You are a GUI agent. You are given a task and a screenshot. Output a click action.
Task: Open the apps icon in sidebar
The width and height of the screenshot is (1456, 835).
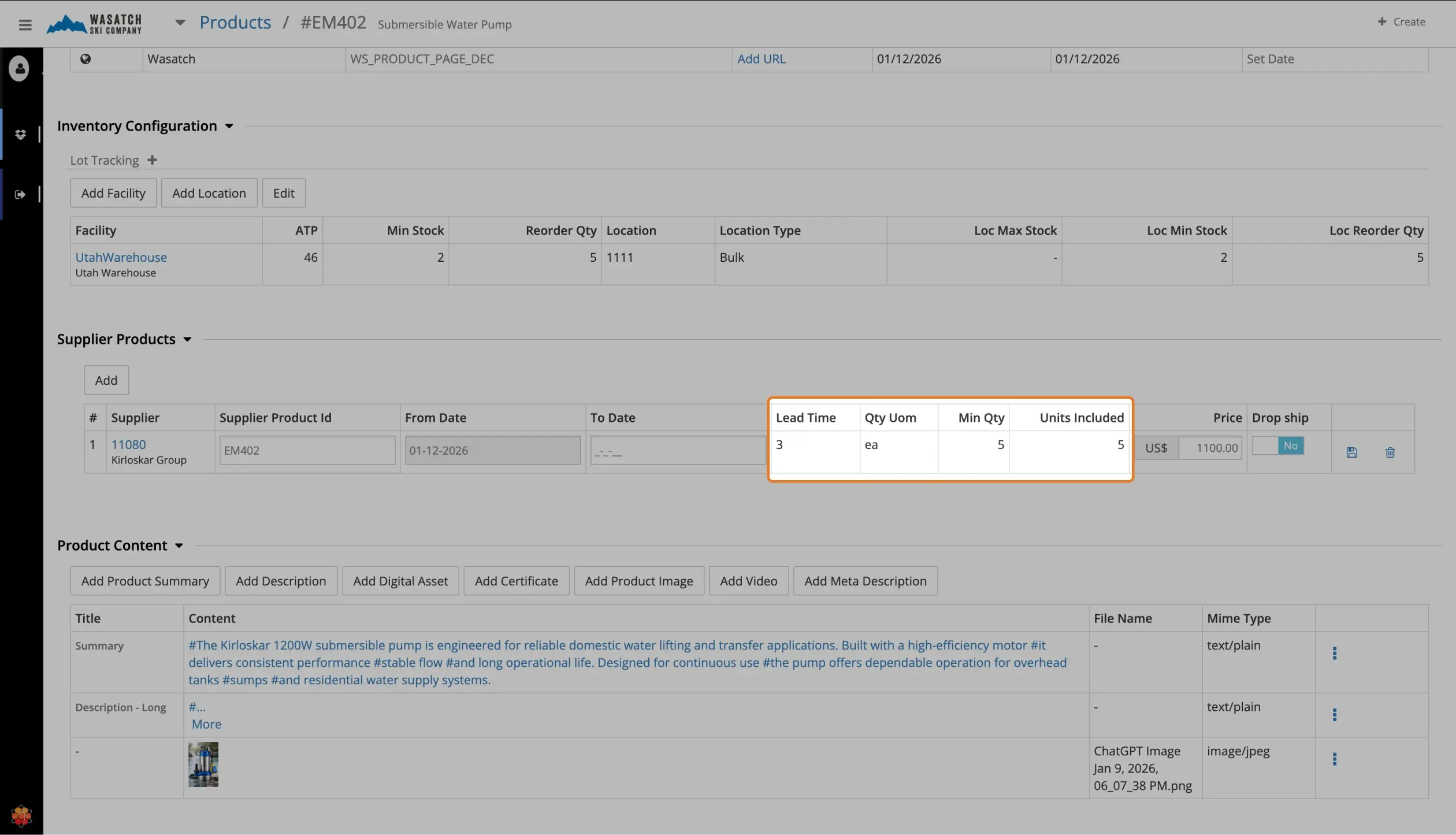point(21,134)
